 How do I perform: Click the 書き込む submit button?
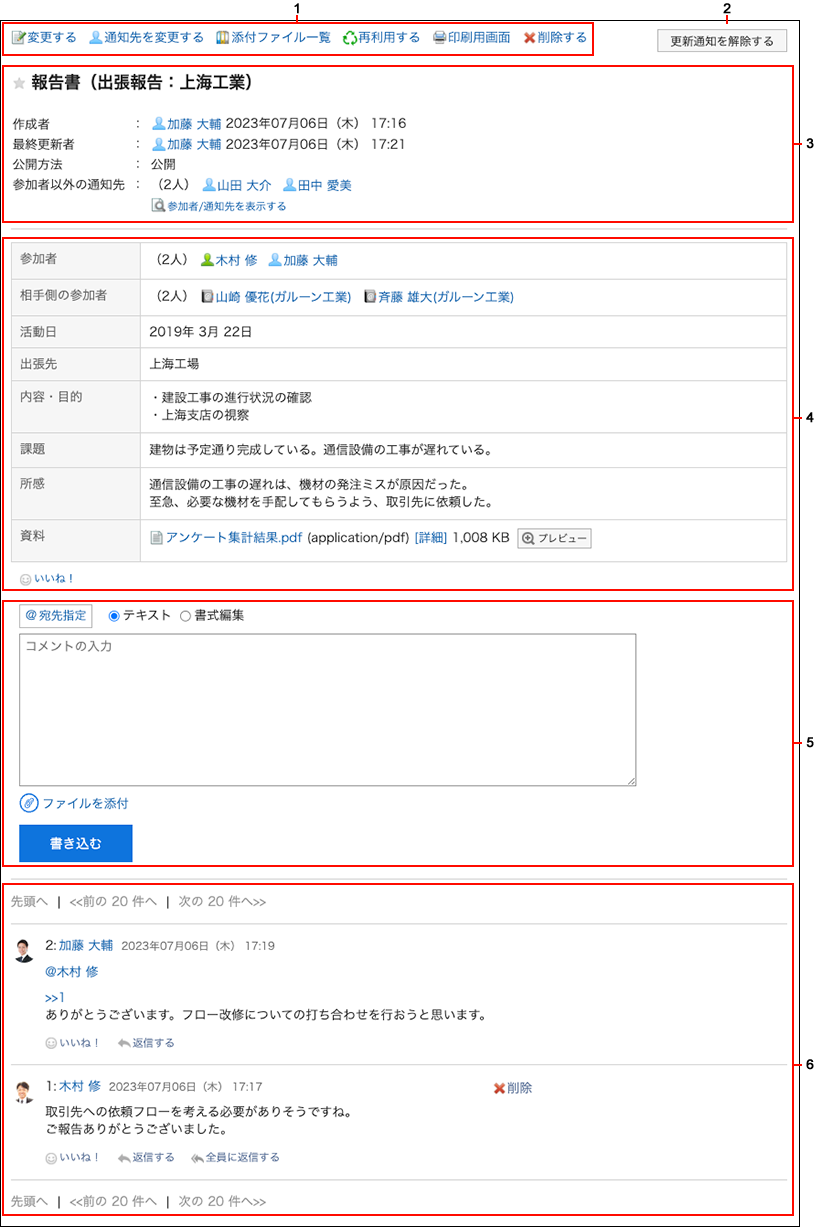coord(76,843)
